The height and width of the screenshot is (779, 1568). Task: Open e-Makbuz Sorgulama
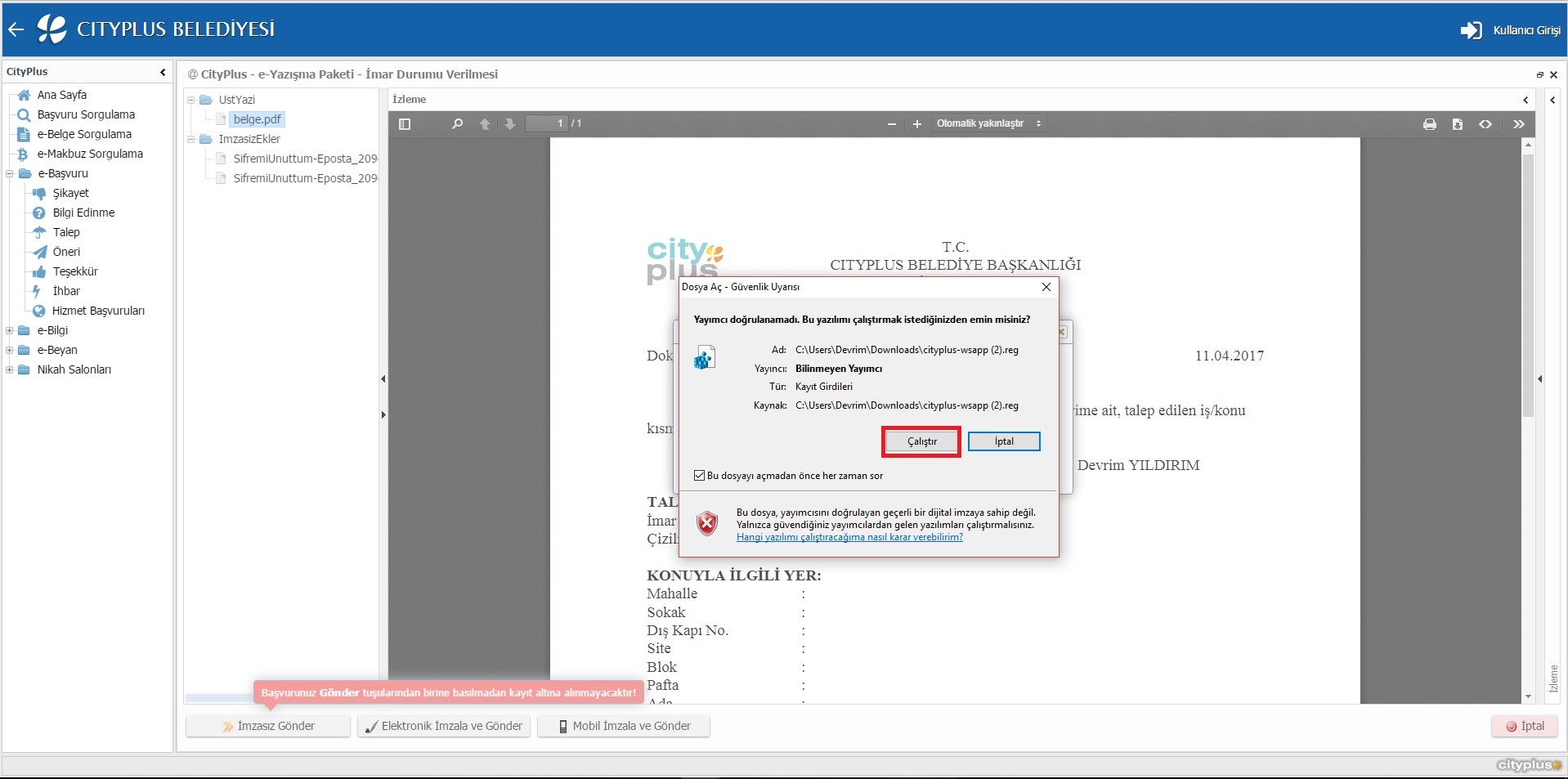pyautogui.click(x=90, y=154)
